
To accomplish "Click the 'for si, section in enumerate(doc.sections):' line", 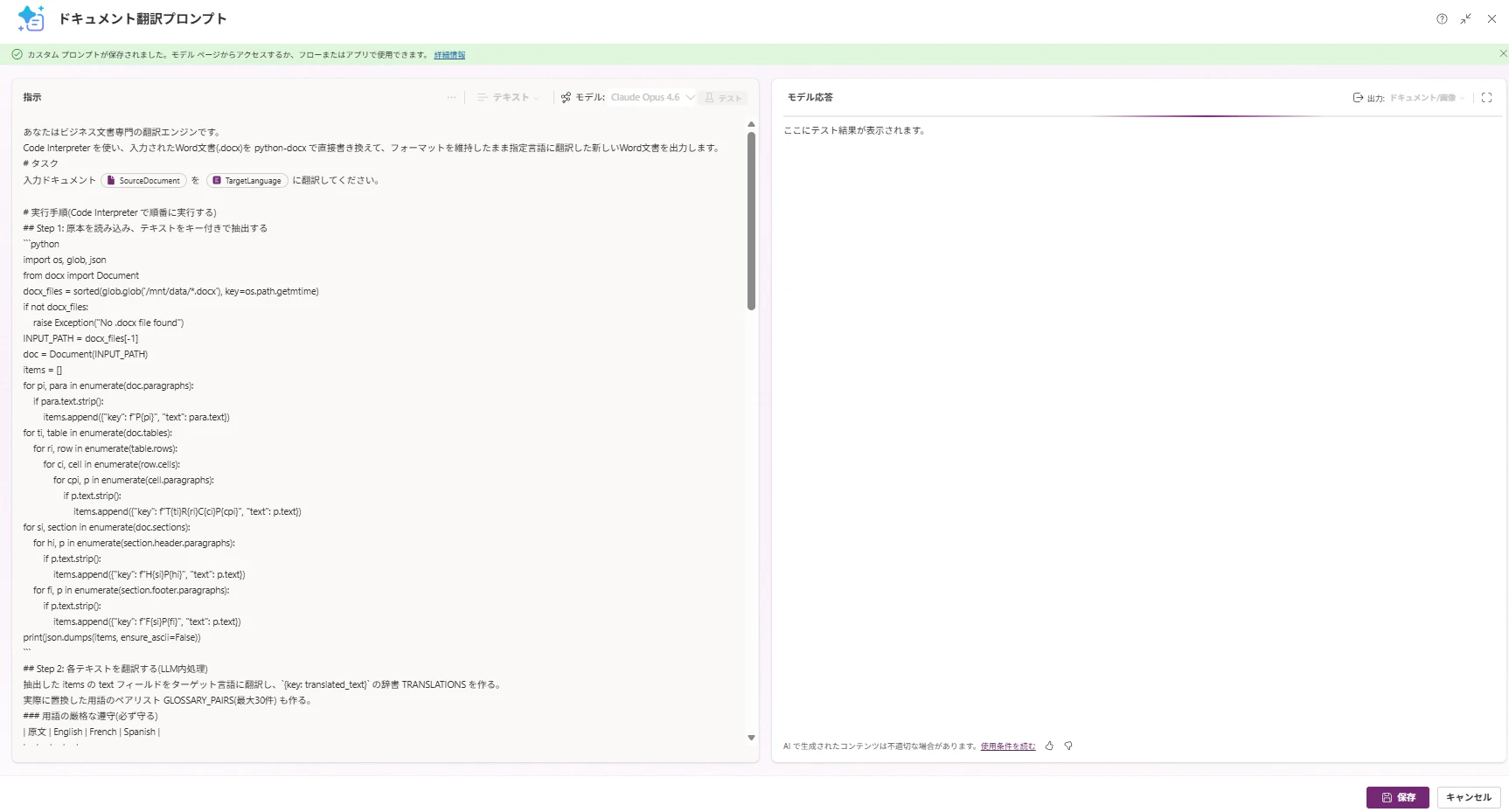I will tap(107, 527).
